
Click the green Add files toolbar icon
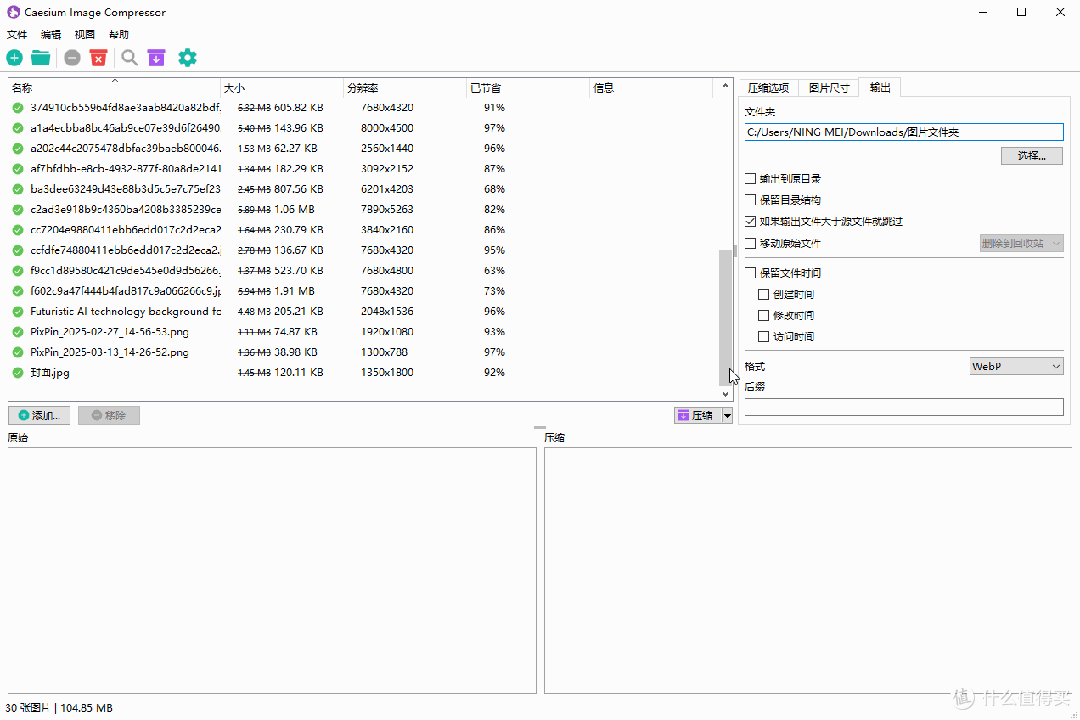pyautogui.click(x=14, y=58)
